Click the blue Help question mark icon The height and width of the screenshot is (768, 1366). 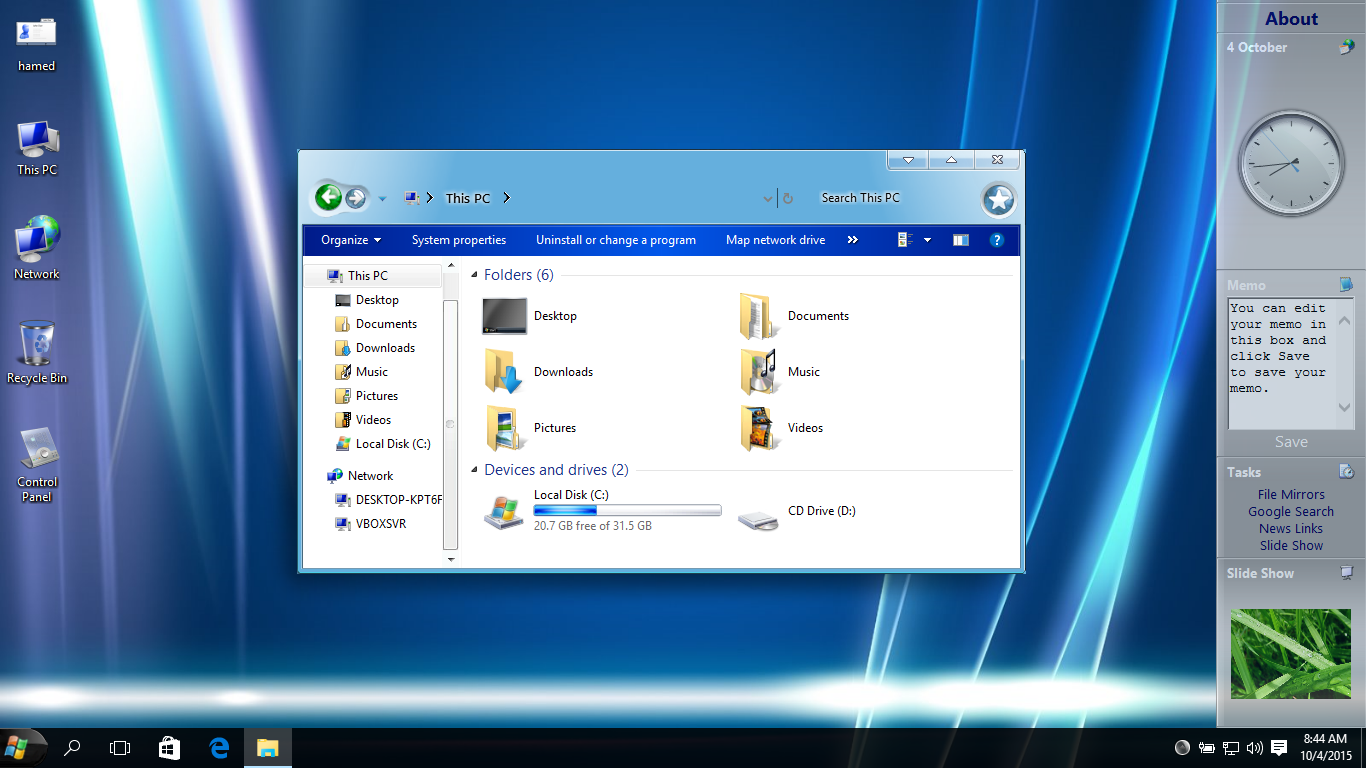[x=996, y=240]
